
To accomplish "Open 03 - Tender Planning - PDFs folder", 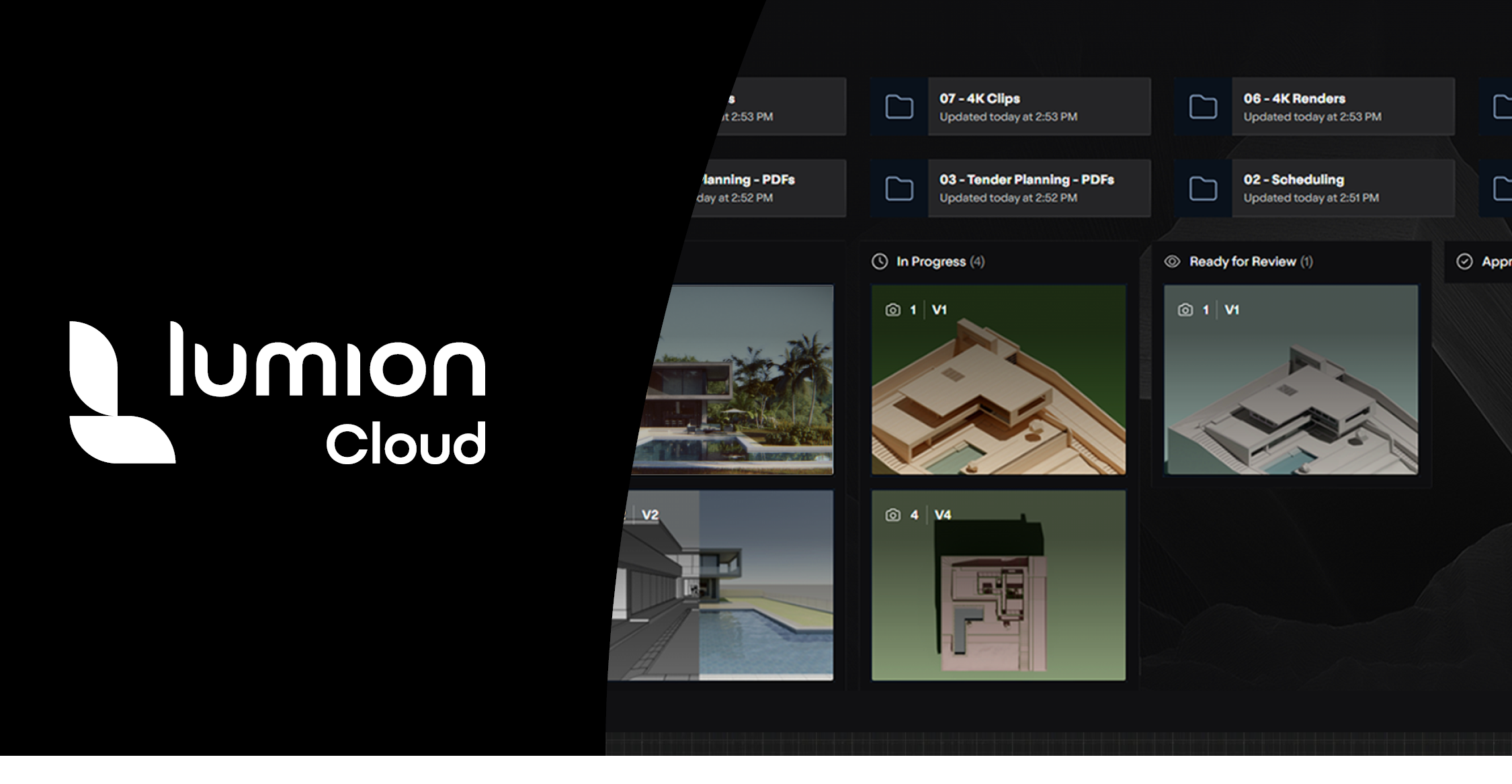I will point(1039,189).
